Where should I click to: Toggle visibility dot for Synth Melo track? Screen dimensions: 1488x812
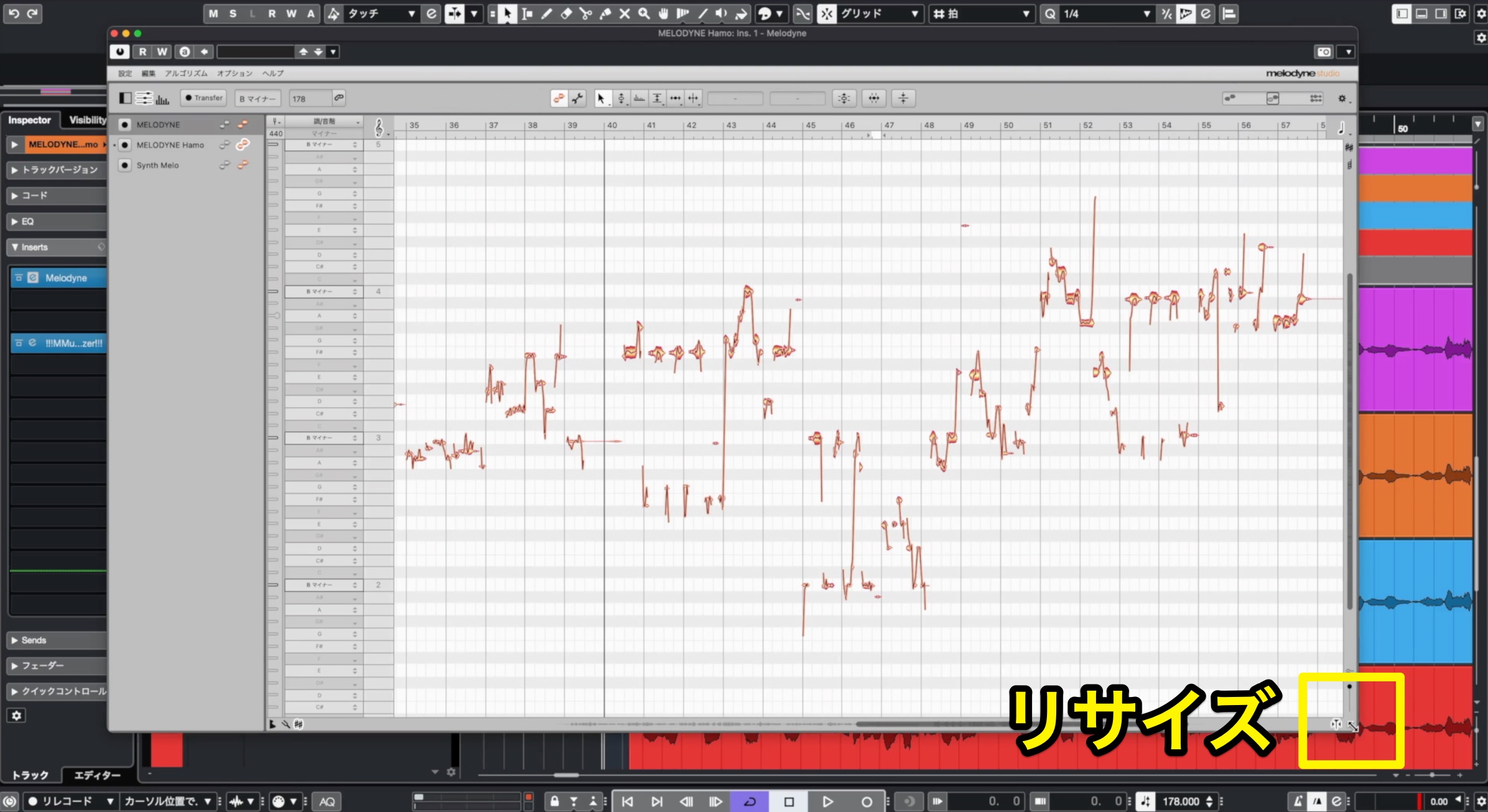[x=125, y=165]
